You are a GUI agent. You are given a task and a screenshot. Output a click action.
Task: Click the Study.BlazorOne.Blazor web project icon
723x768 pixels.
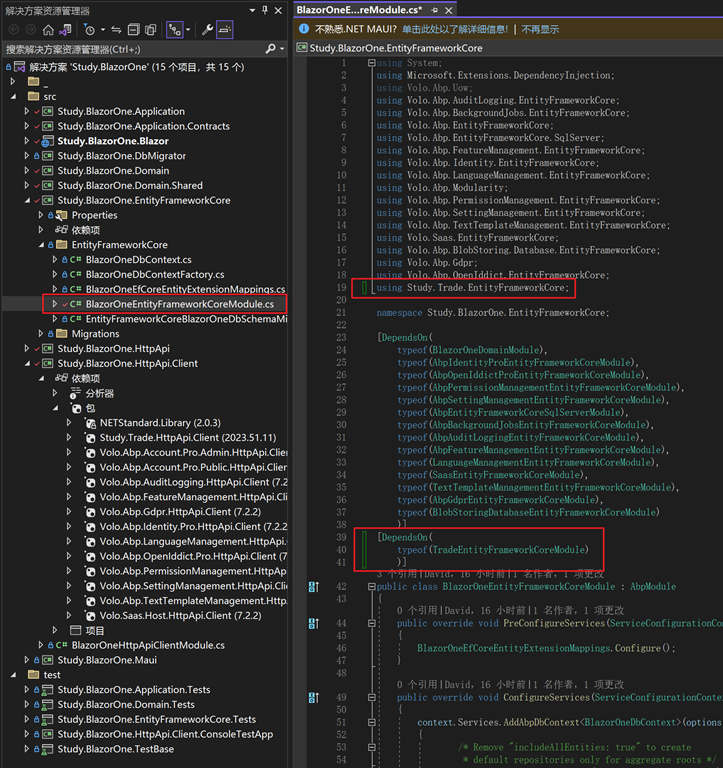coord(48,142)
